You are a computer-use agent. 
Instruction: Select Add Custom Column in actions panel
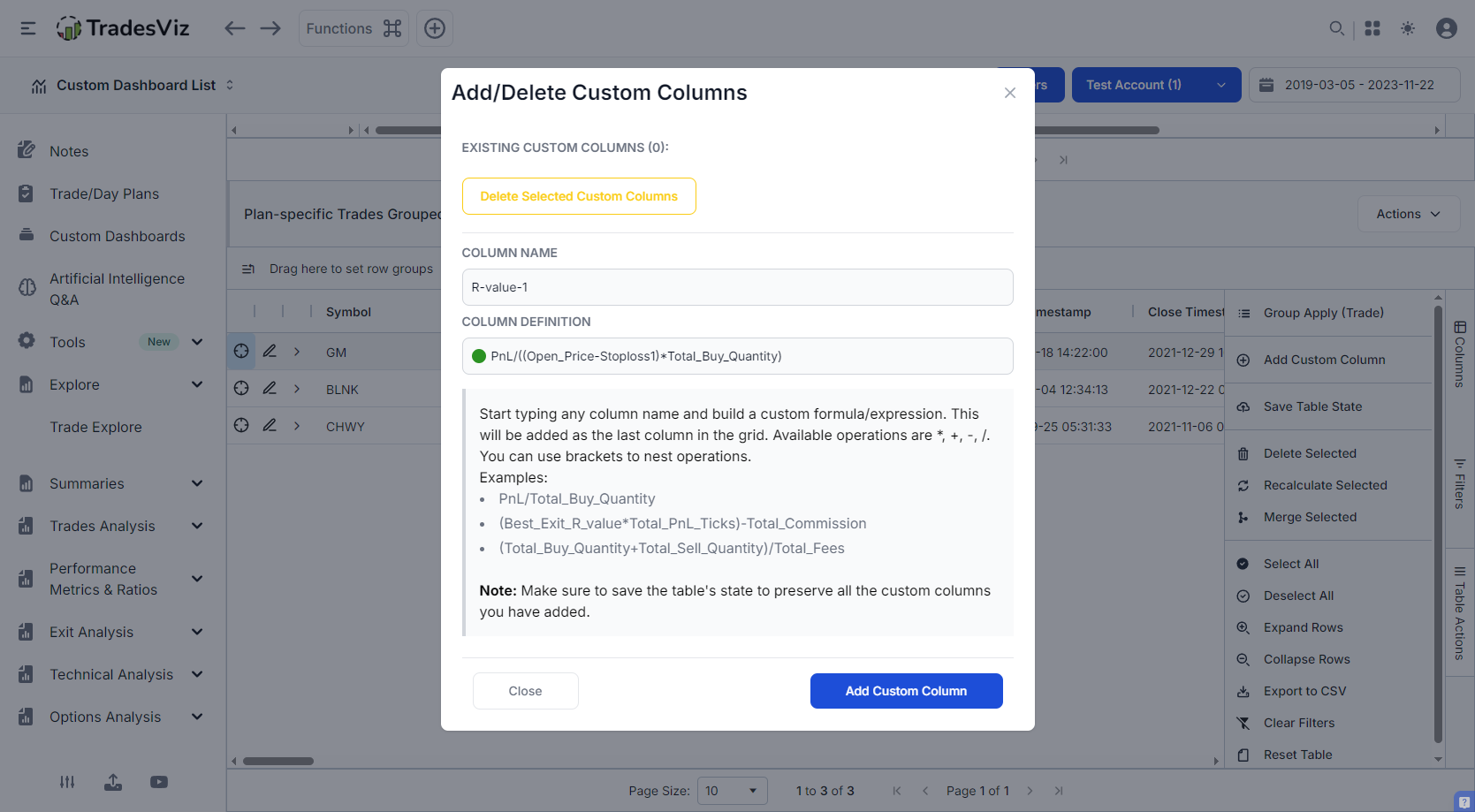1324,360
